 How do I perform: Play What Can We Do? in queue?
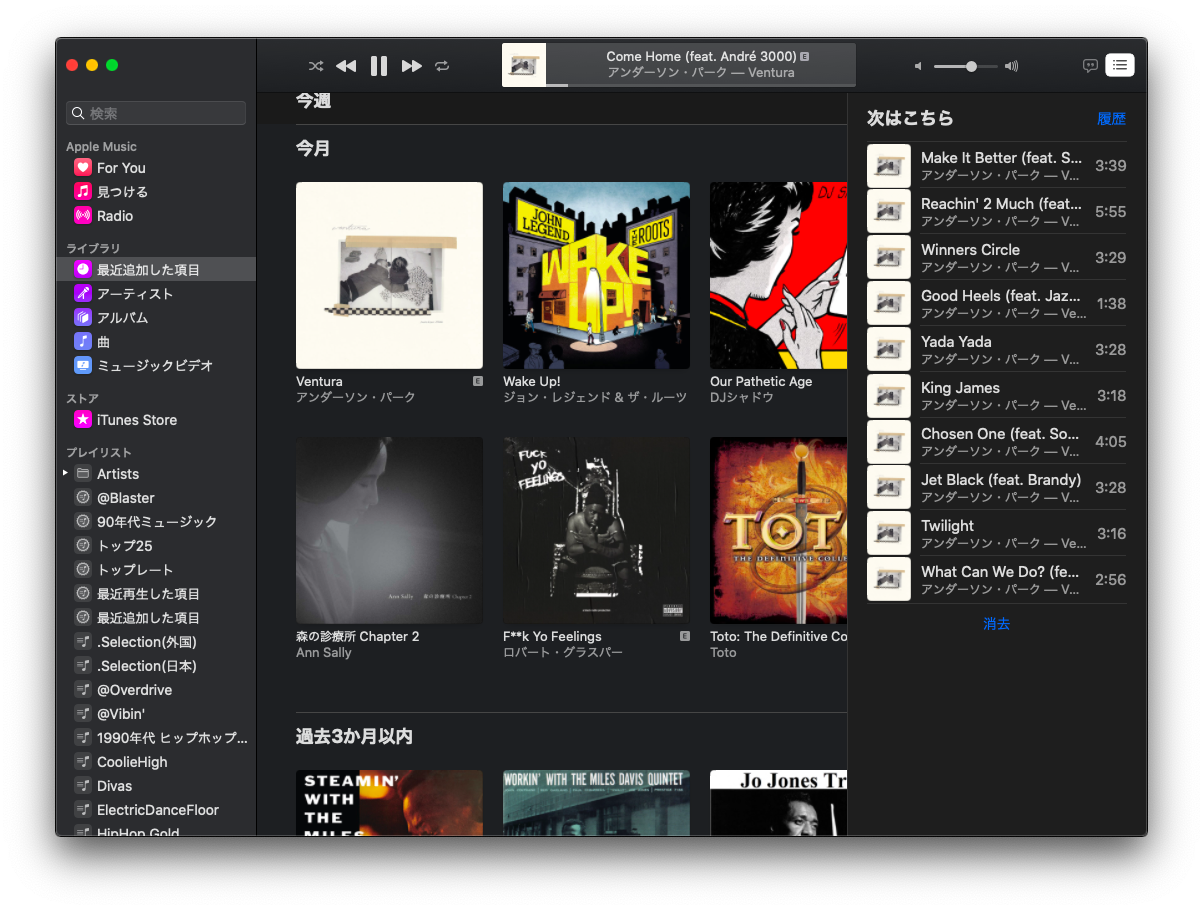996,580
